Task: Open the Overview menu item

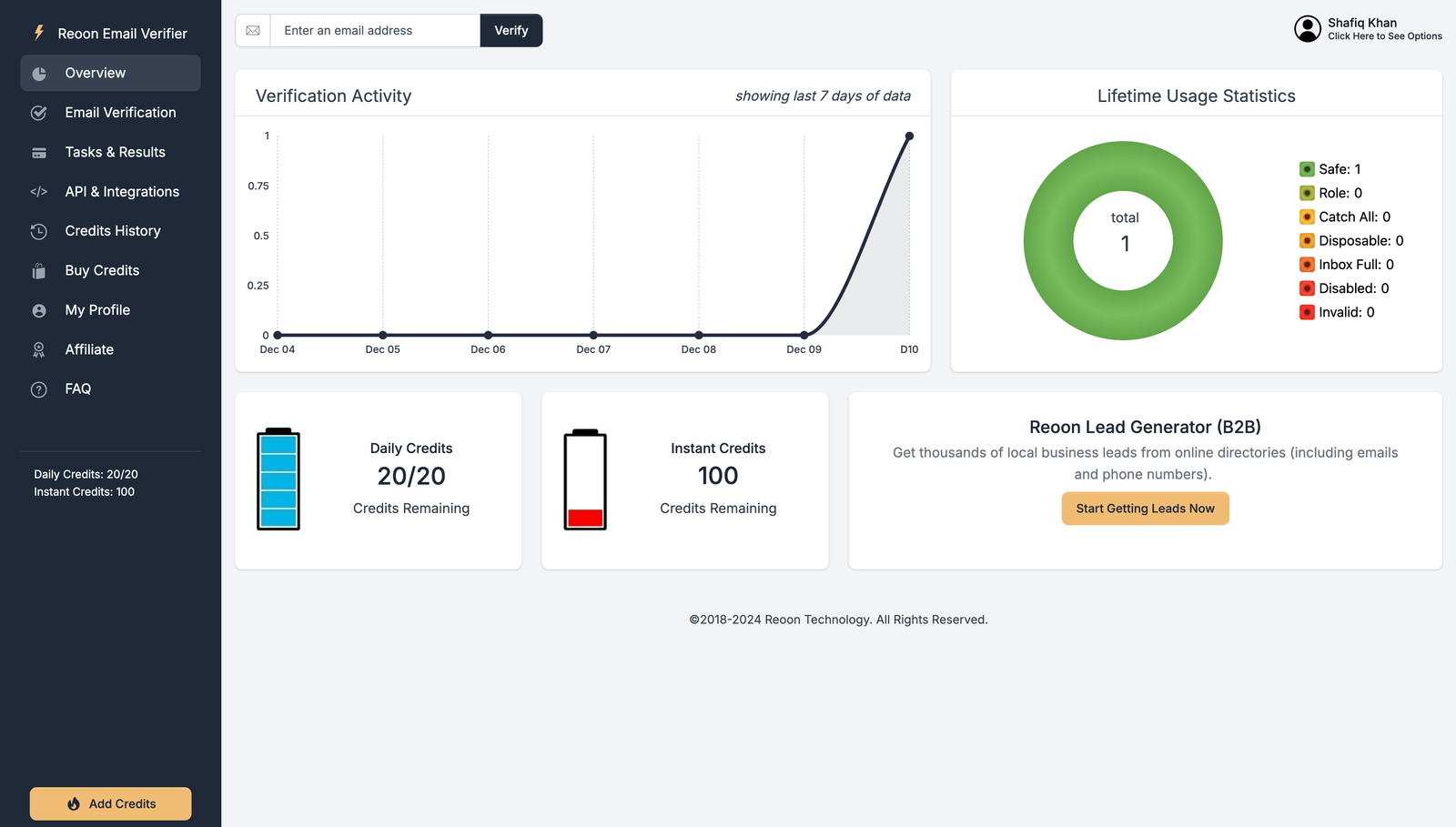Action: [x=111, y=73]
